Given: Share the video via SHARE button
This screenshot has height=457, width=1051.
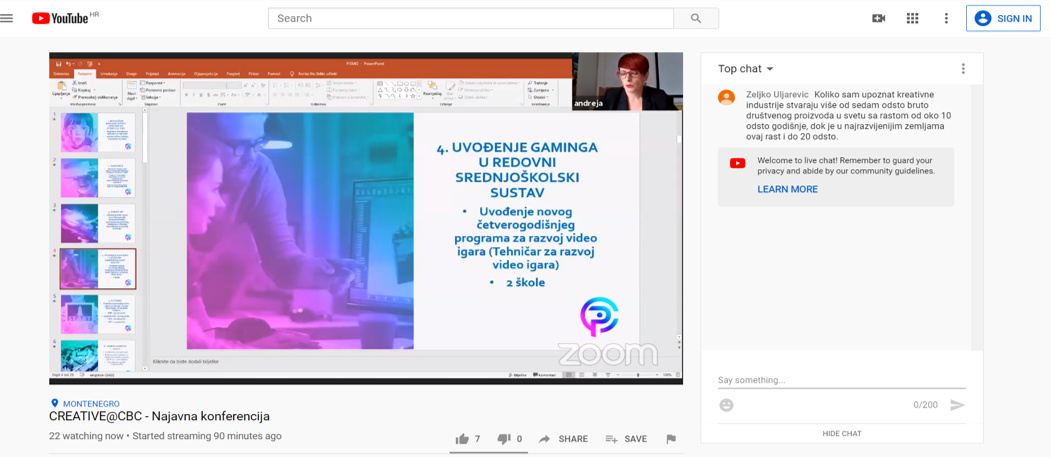Looking at the screenshot, I should [563, 439].
